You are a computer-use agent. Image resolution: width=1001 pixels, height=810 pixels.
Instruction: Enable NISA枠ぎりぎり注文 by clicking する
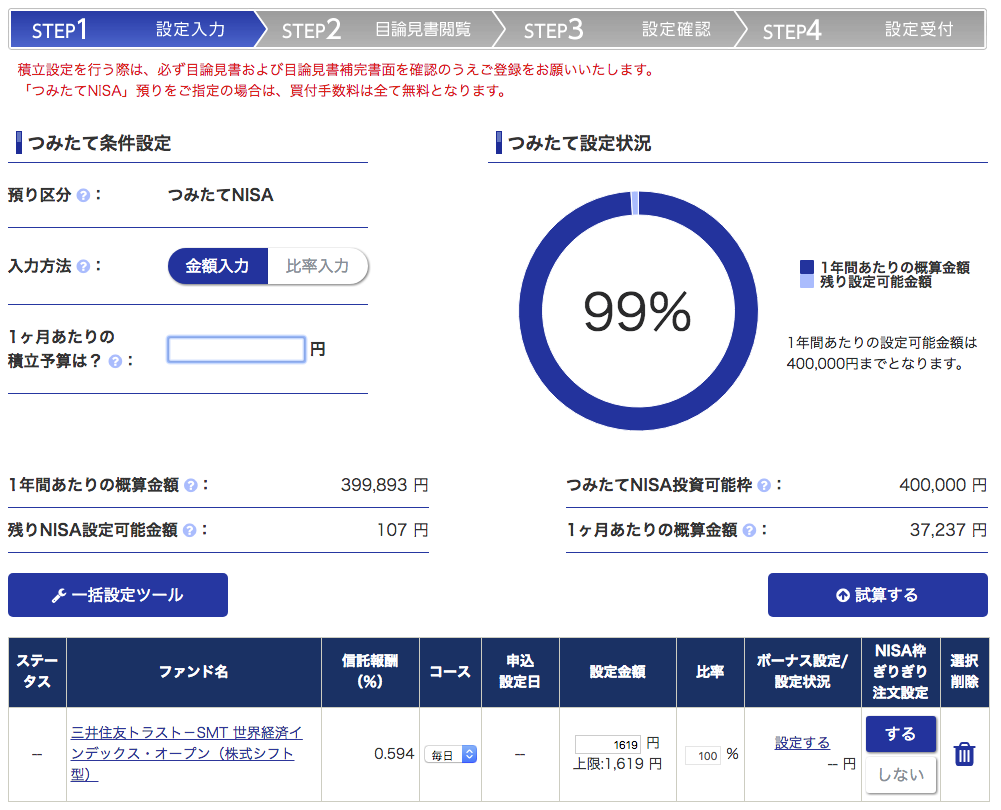[899, 733]
